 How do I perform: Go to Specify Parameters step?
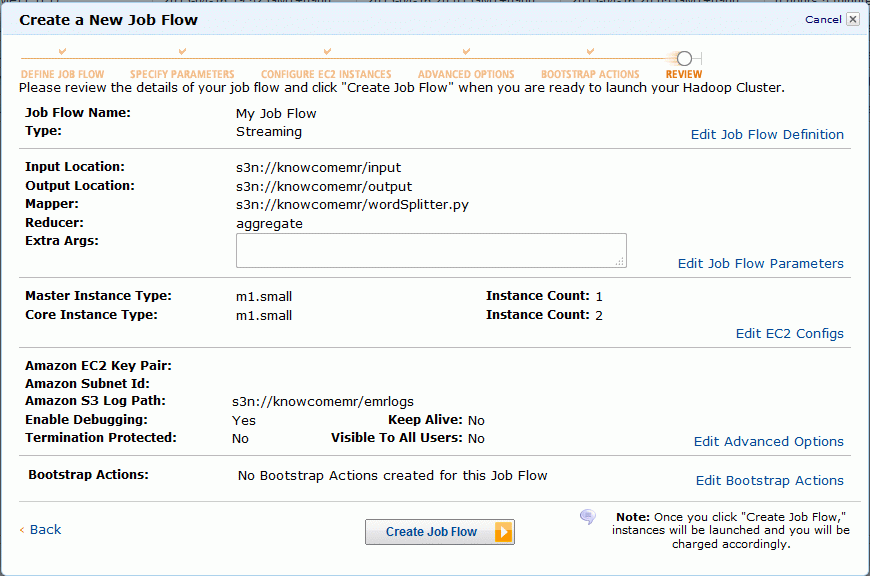pos(182,74)
